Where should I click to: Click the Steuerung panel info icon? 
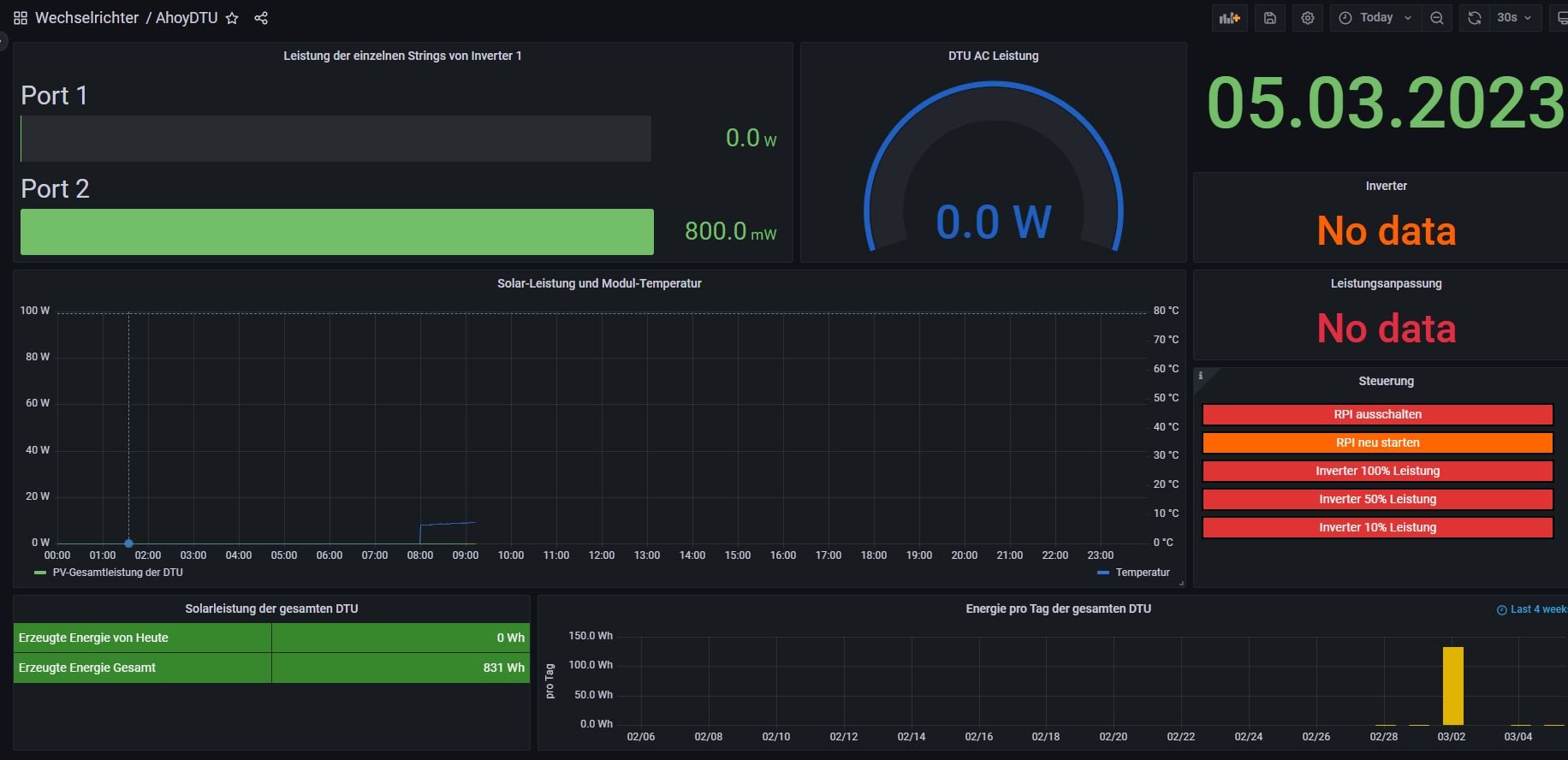1201,376
